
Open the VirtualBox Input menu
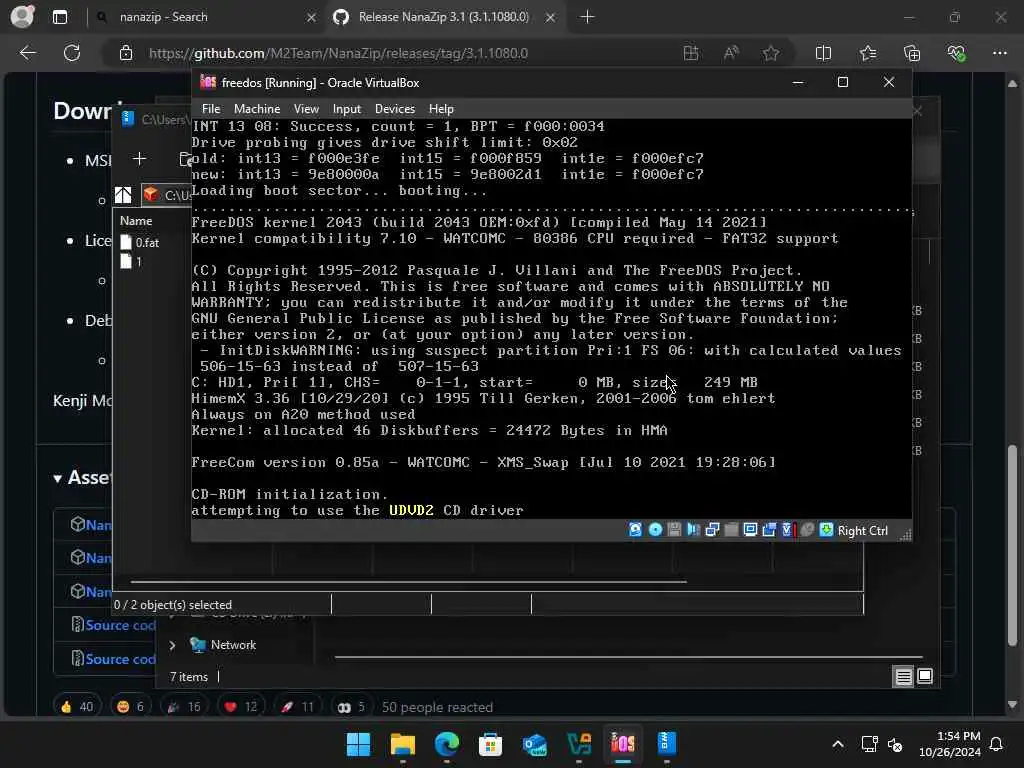pyautogui.click(x=346, y=109)
